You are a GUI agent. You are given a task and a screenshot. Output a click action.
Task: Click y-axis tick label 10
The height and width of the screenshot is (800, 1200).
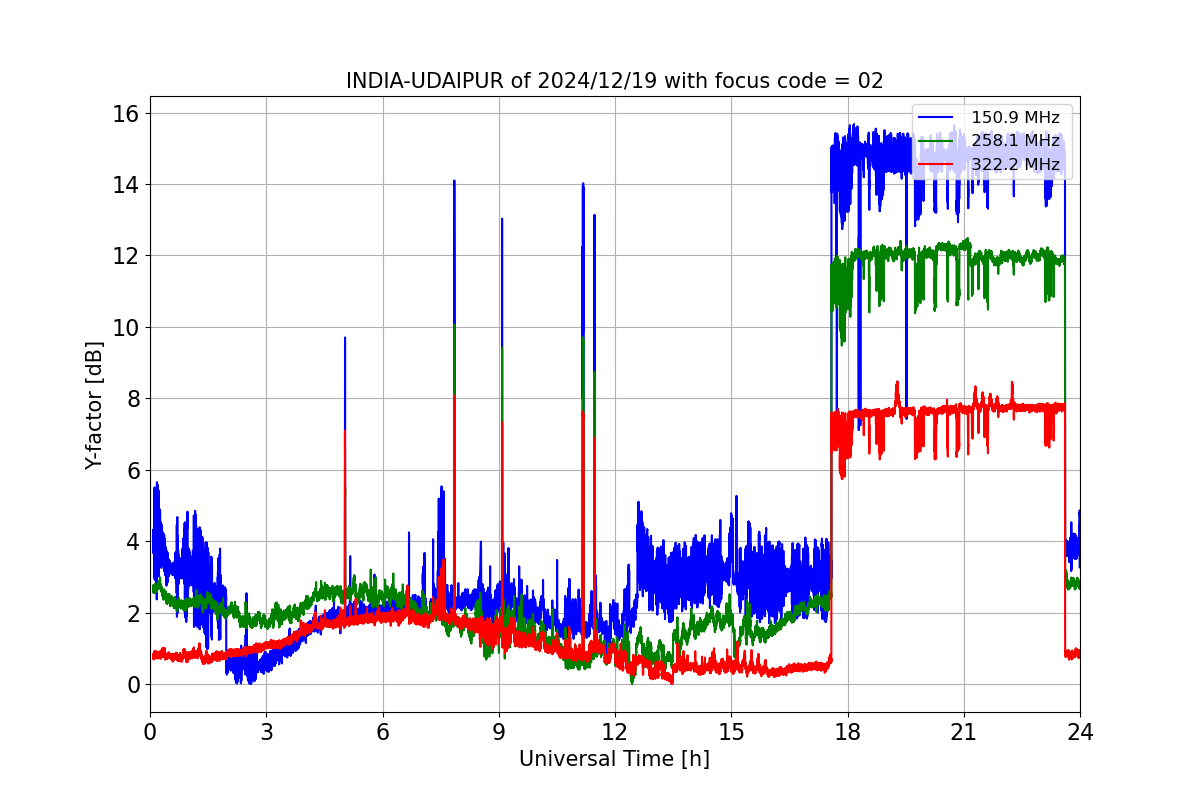(x=127, y=328)
